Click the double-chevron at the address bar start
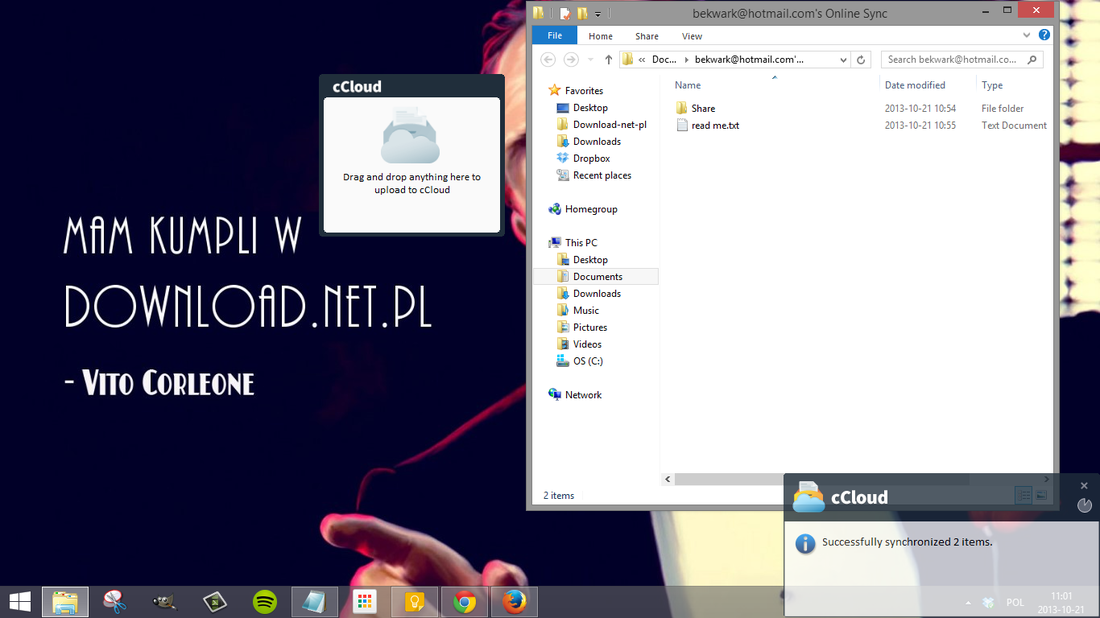The image size is (1100, 618). (642, 60)
